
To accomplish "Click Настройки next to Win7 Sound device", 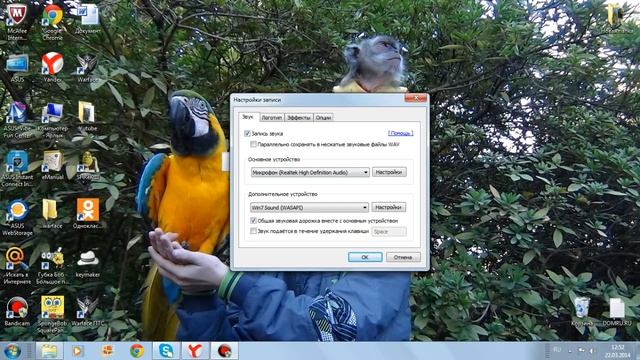I will pos(388,207).
